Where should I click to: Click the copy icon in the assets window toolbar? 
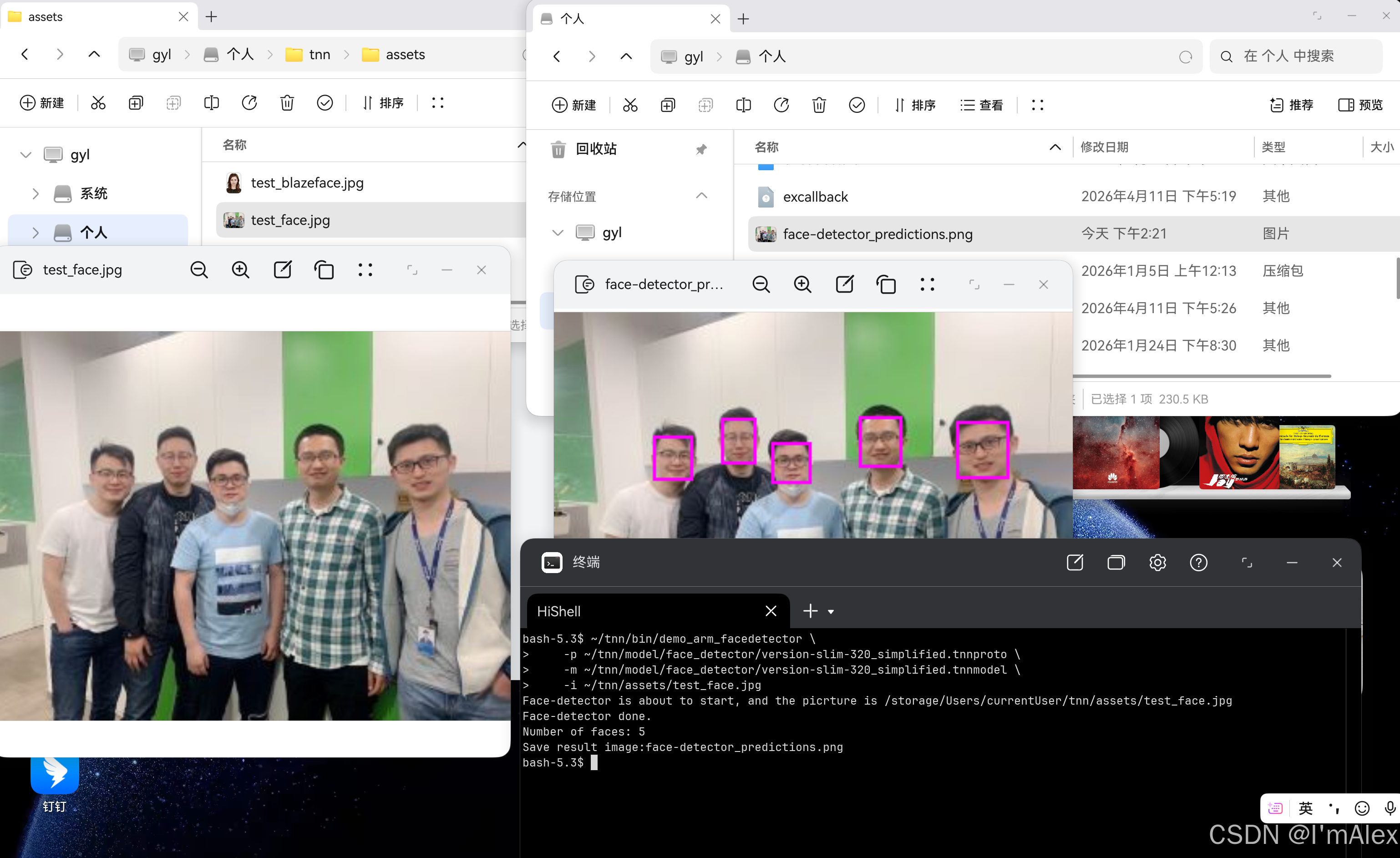point(136,103)
